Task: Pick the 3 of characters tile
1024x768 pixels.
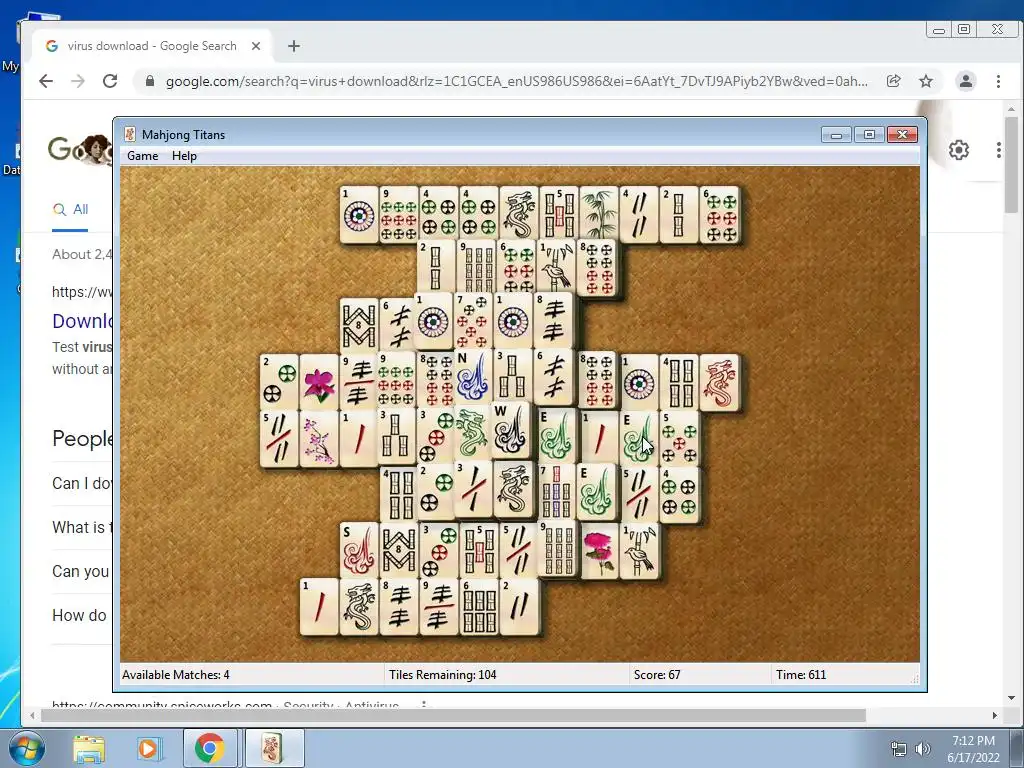Action: click(473, 488)
